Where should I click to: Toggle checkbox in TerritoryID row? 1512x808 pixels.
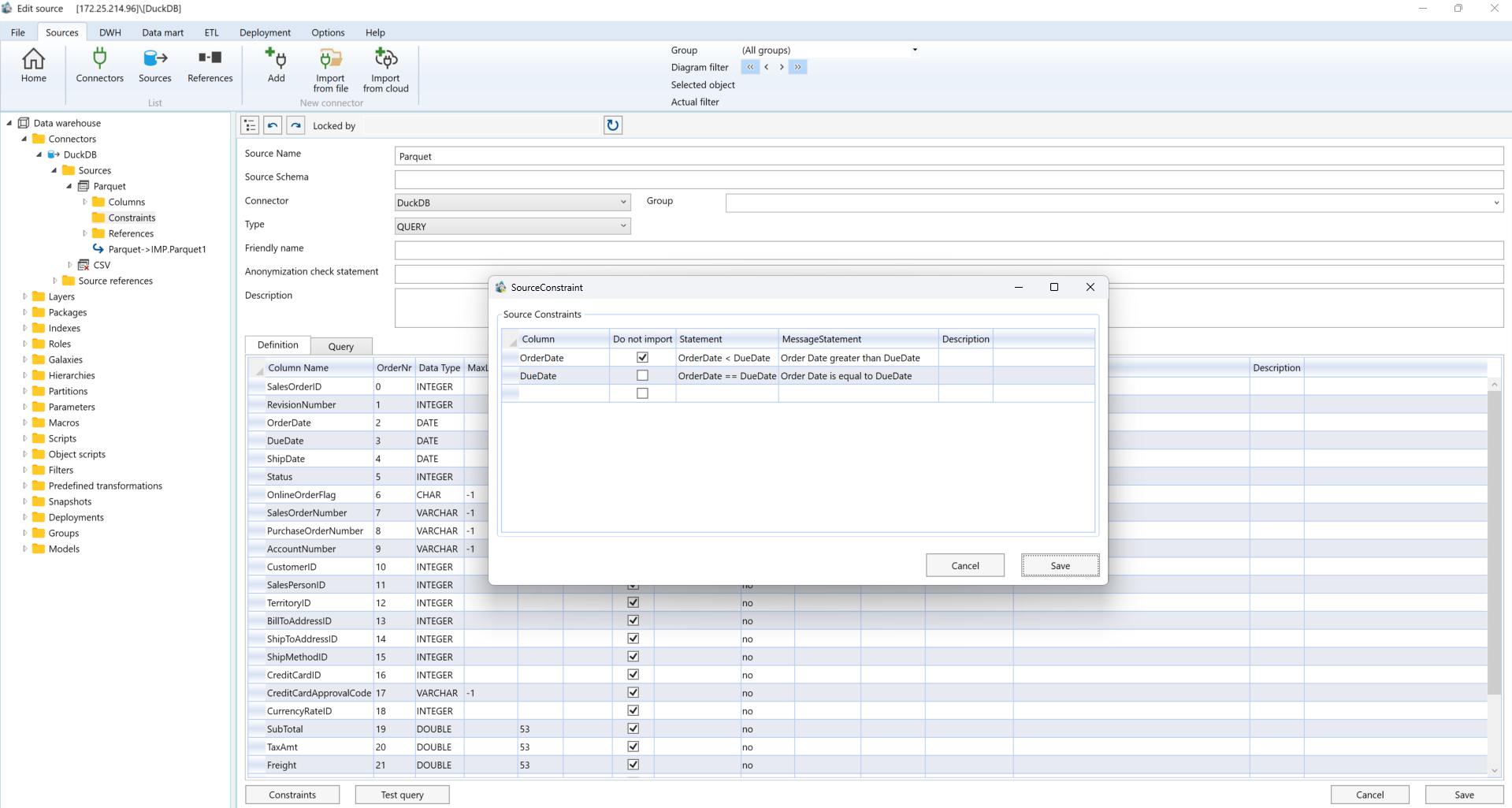(633, 603)
